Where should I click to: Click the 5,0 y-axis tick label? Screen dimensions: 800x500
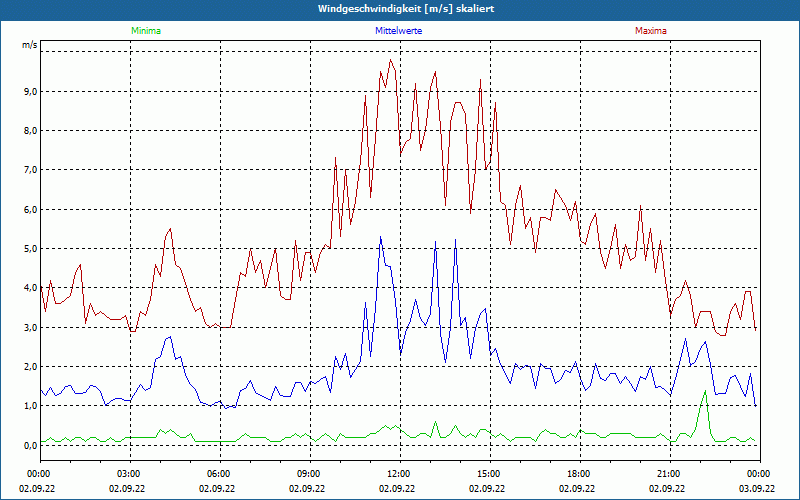pos(30,248)
